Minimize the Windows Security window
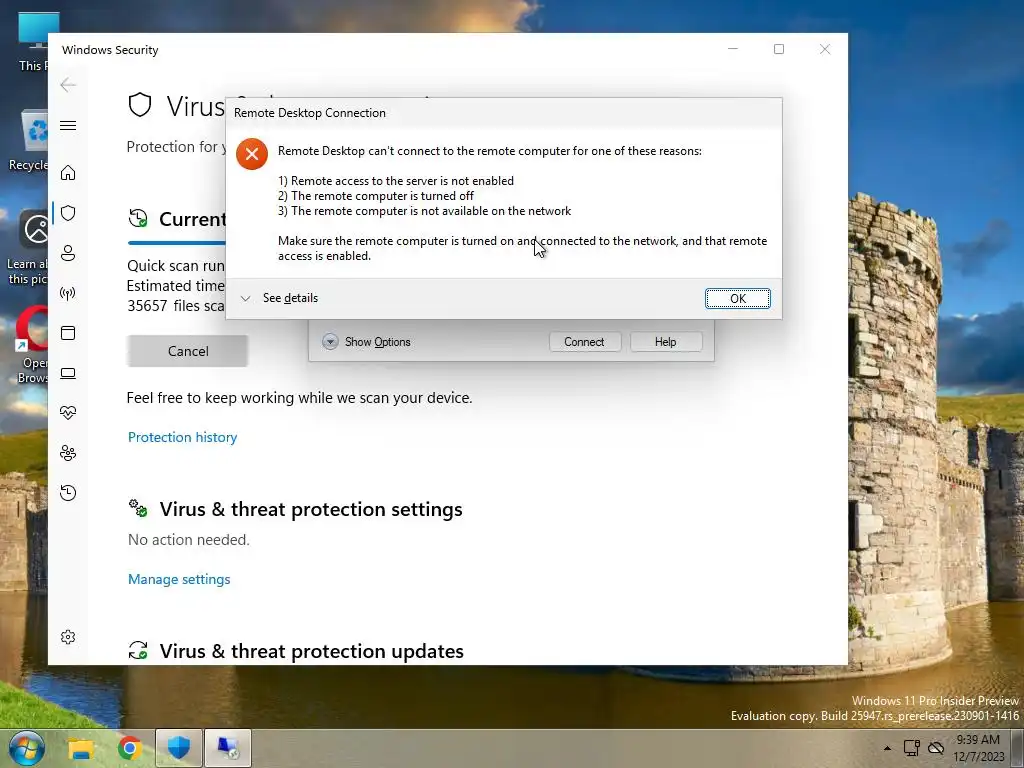The height and width of the screenshot is (768, 1024). pos(733,49)
